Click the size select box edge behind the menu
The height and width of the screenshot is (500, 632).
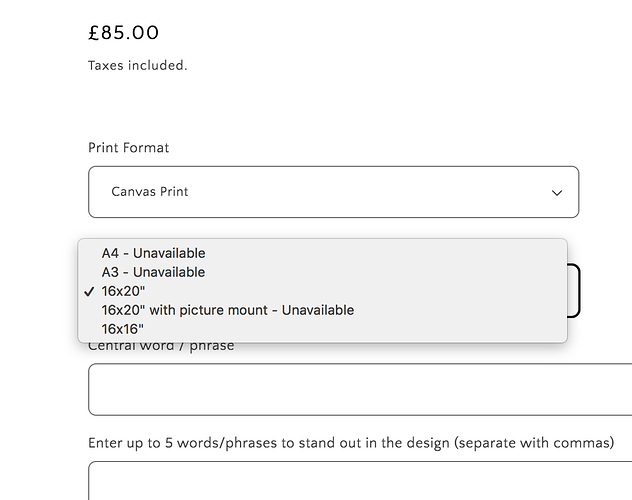tap(575, 291)
